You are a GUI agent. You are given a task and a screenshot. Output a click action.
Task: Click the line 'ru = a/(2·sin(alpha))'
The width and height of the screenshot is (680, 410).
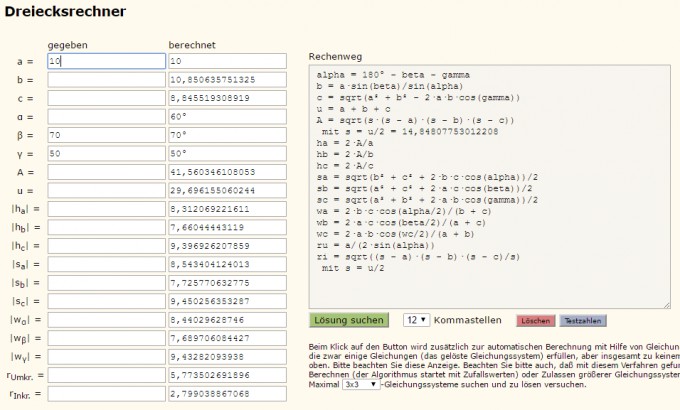376,246
